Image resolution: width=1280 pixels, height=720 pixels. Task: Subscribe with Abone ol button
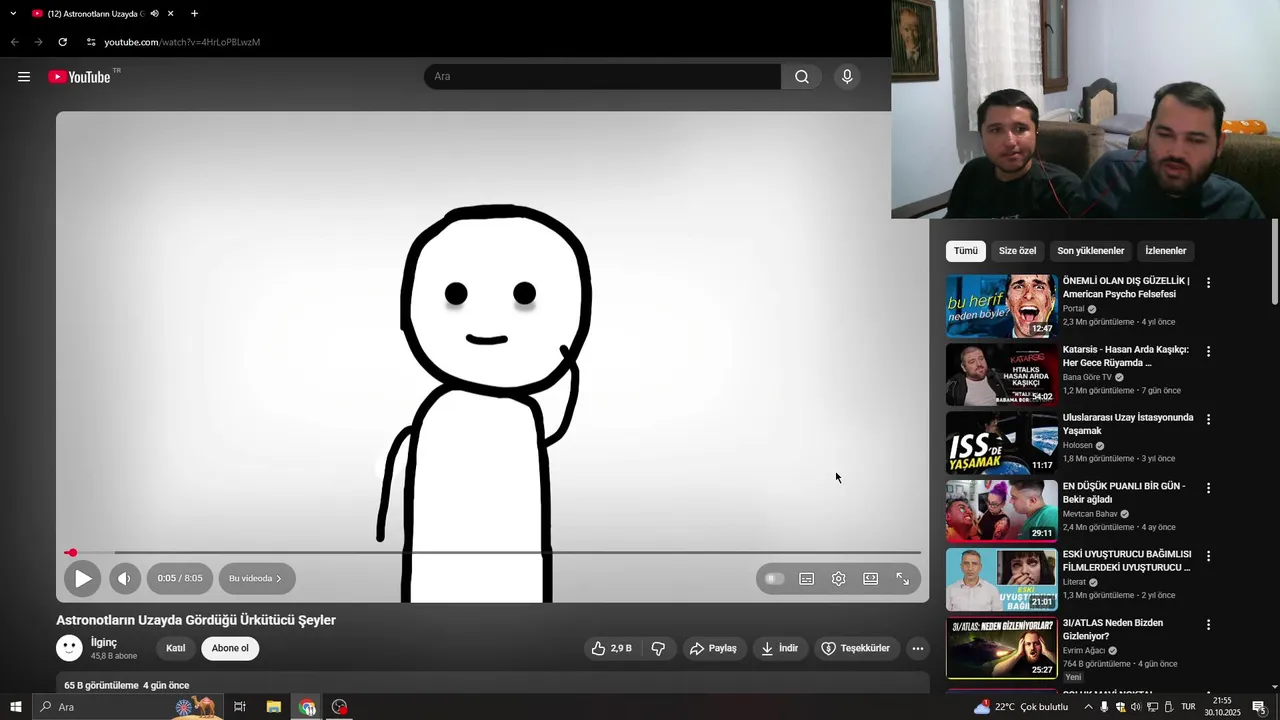click(x=230, y=648)
